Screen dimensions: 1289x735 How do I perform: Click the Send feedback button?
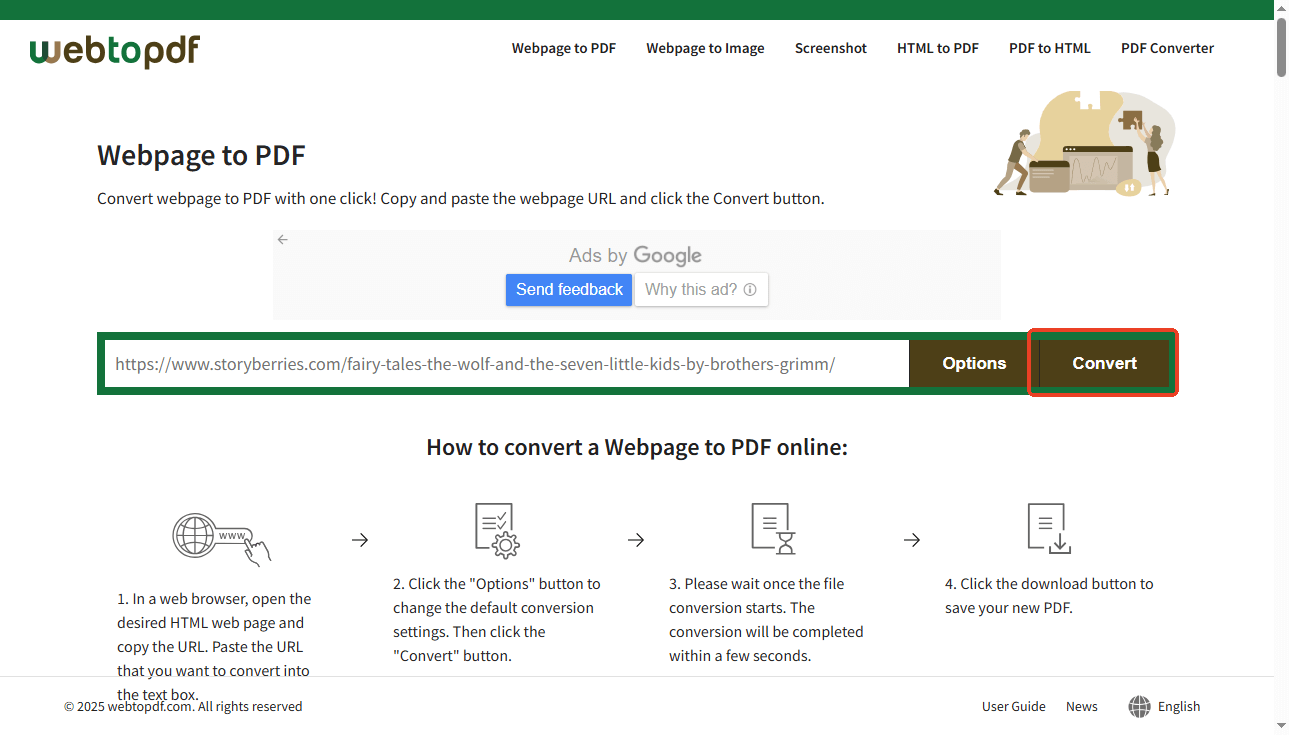click(568, 289)
